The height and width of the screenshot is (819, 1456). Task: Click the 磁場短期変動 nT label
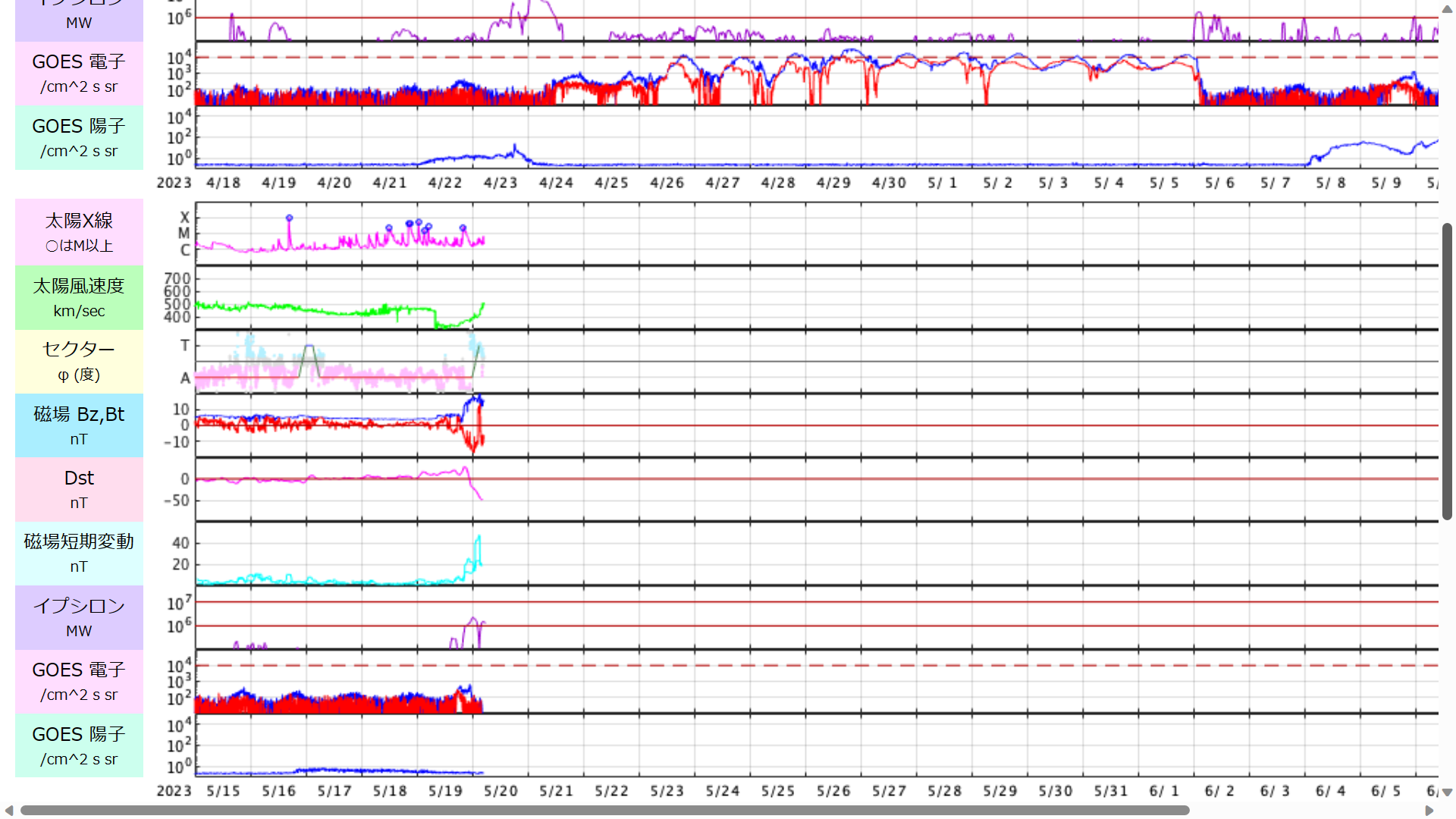pos(79,553)
